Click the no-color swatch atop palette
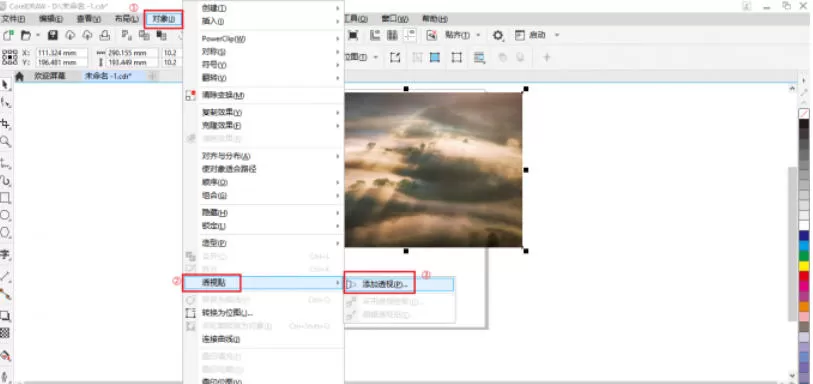This screenshot has height=384, width=813. [804, 113]
